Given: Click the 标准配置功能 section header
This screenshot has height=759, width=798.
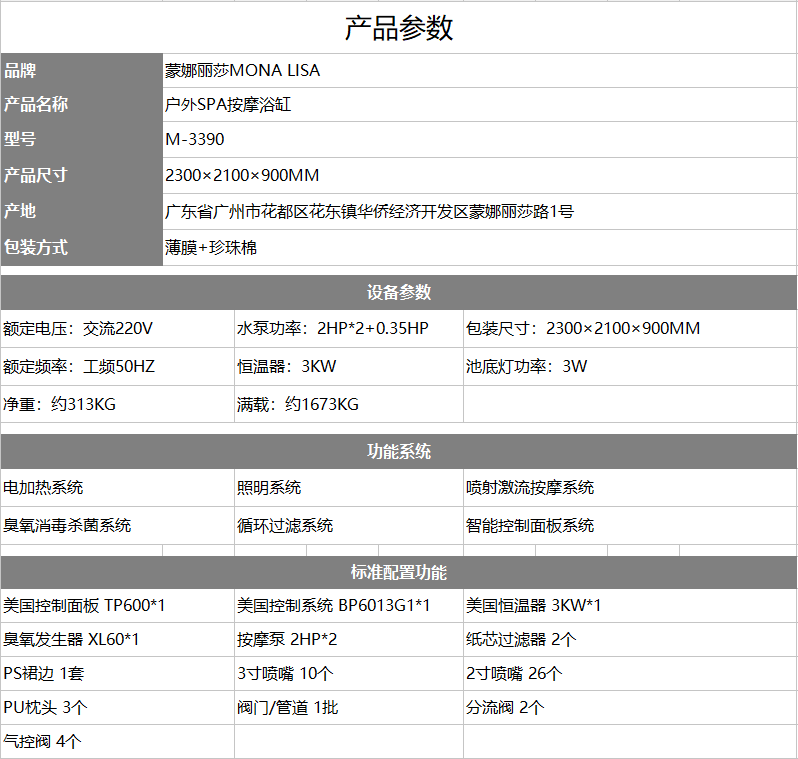Looking at the screenshot, I should coord(399,573).
